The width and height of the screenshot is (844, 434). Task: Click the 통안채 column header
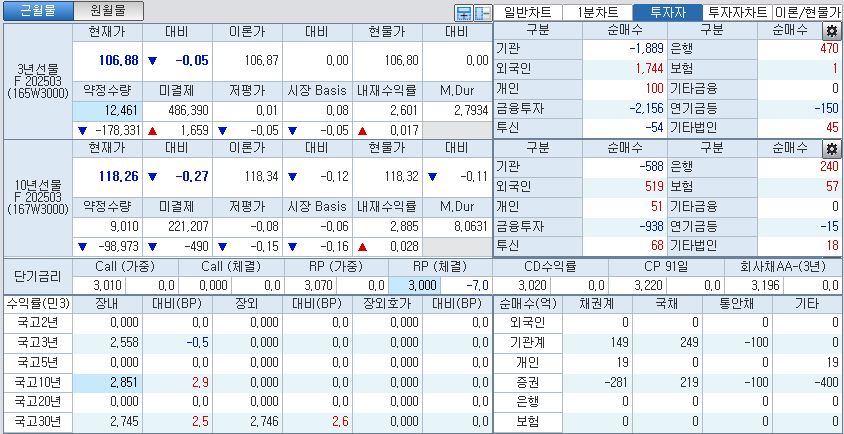[x=737, y=304]
